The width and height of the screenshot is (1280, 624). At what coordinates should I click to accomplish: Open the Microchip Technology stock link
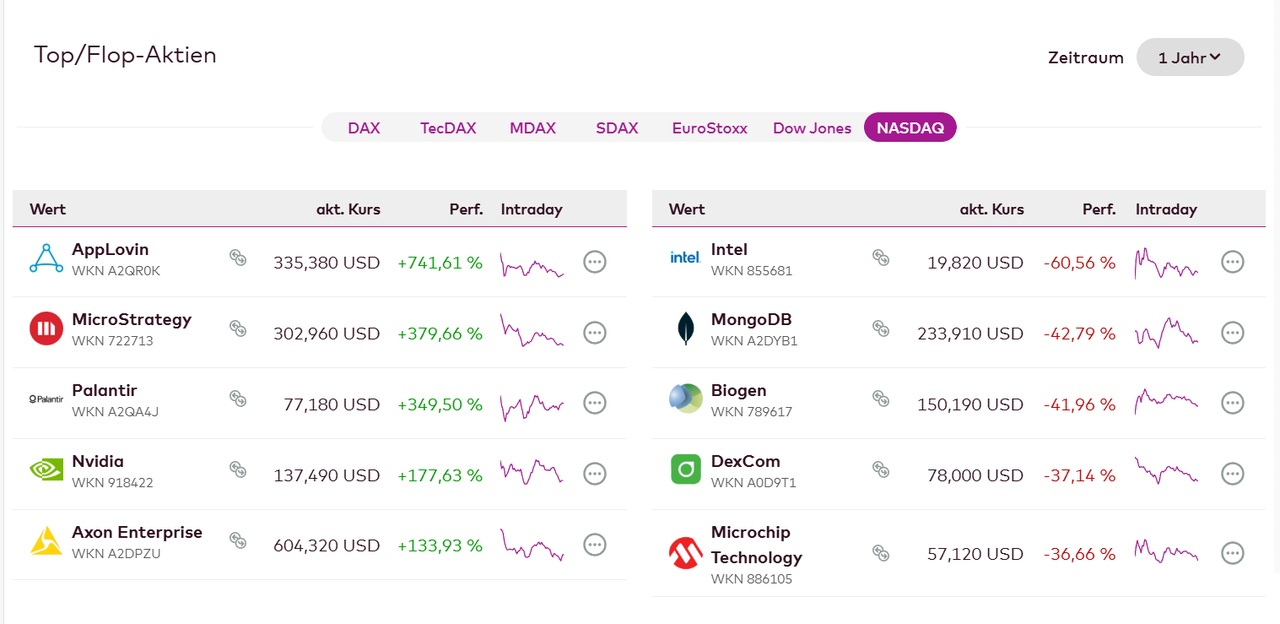point(757,545)
